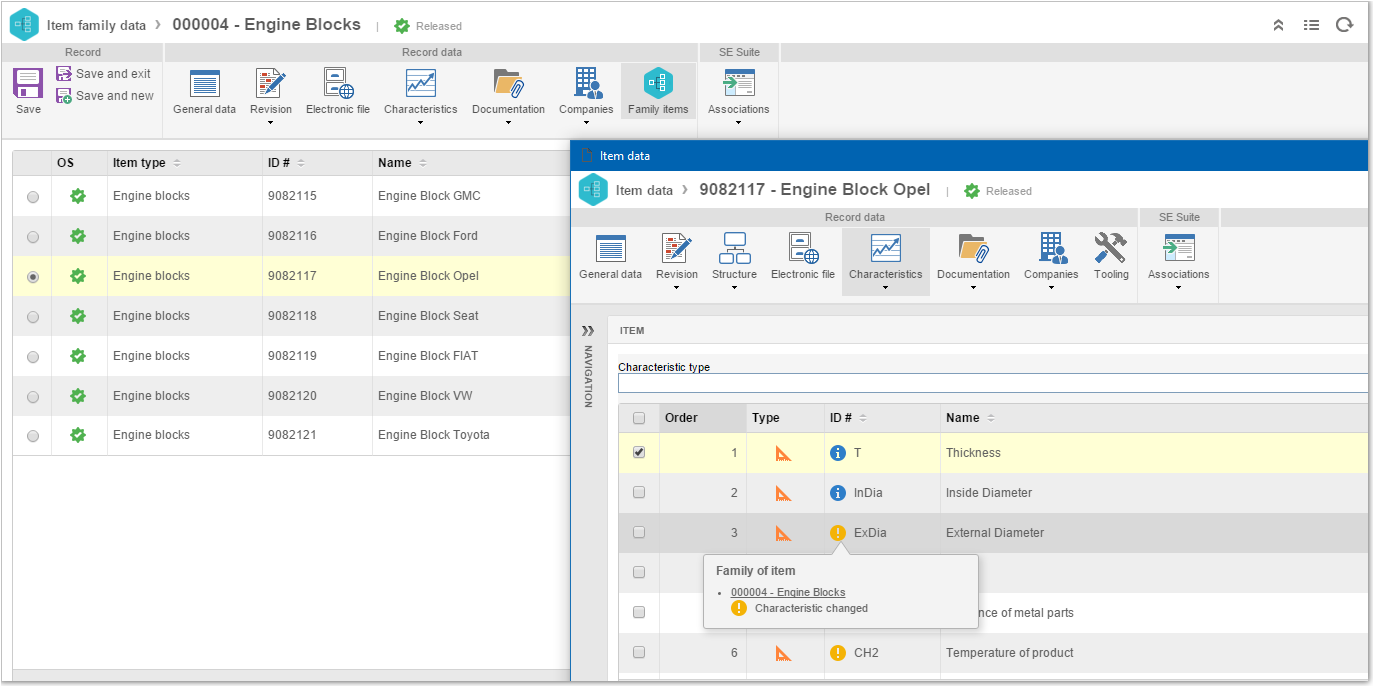Open Documentation in Item data window
1373x686 pixels.
click(973, 258)
